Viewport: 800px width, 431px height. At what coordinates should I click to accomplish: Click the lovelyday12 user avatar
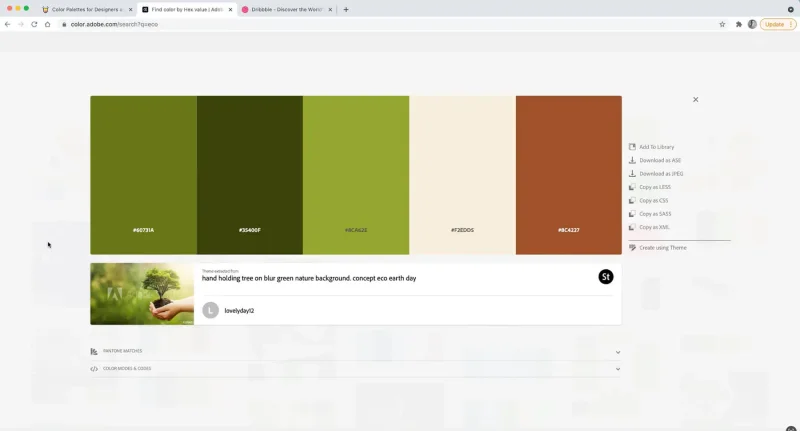[210, 310]
